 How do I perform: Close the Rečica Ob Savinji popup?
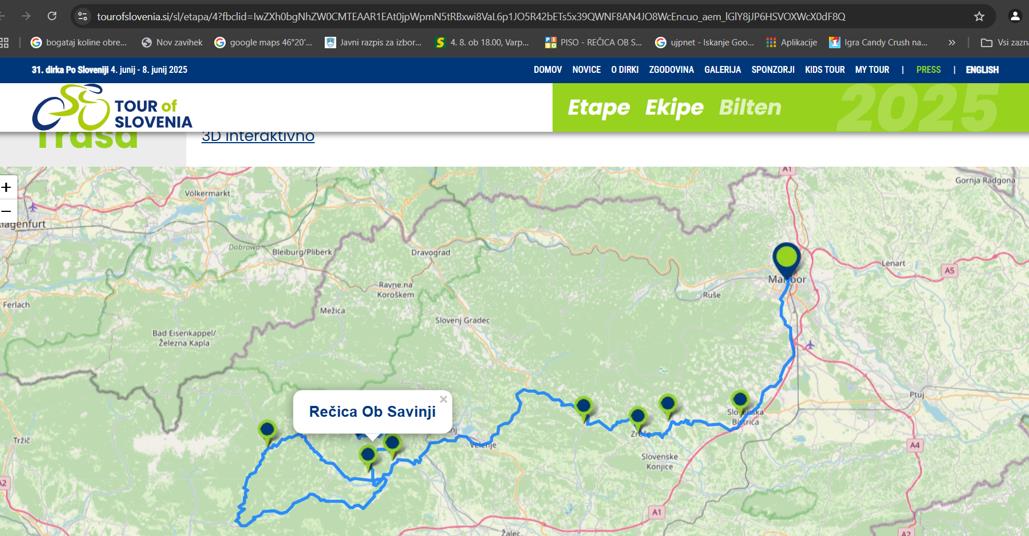443,400
